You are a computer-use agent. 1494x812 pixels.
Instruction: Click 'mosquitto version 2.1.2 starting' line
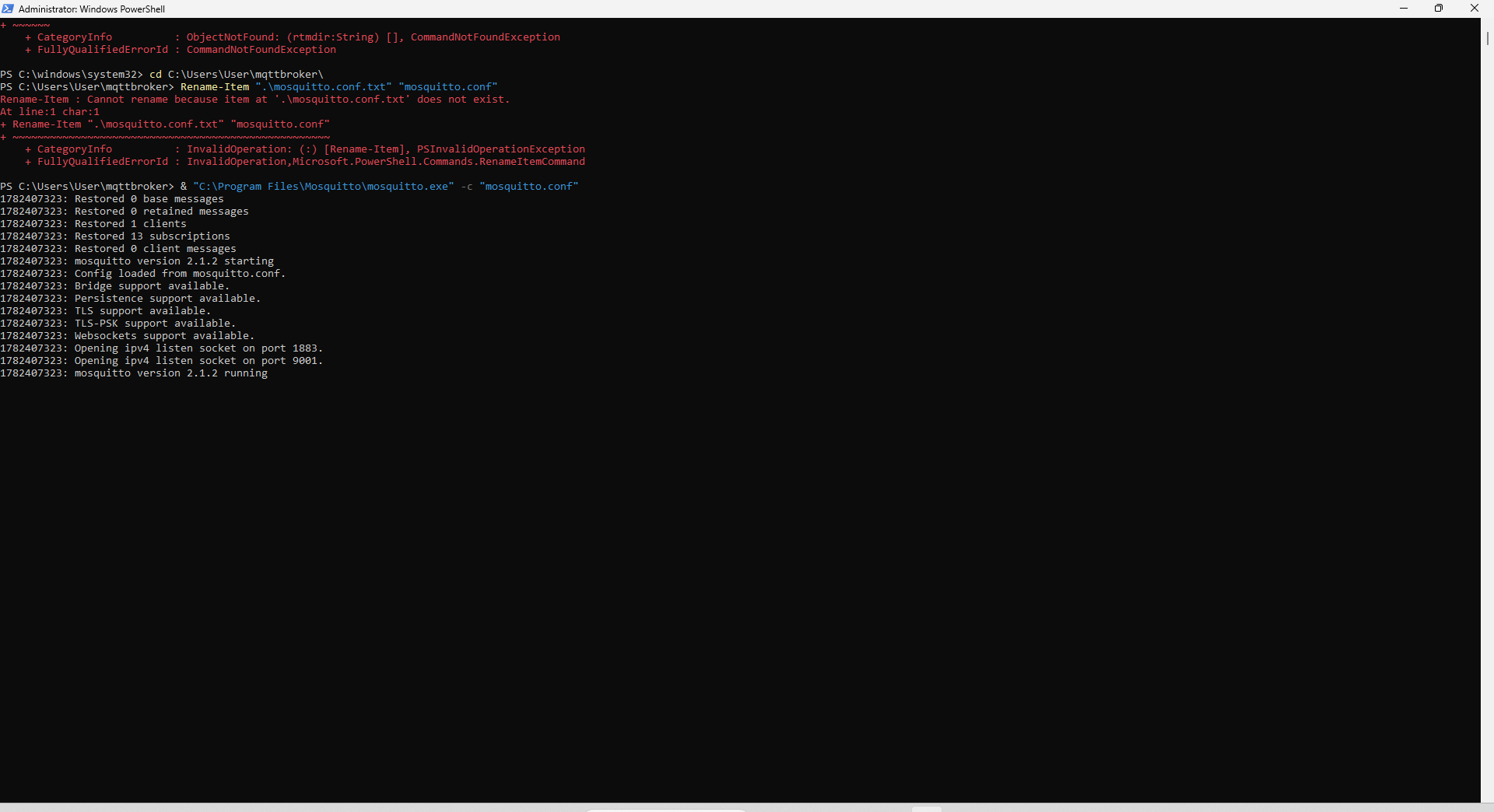click(137, 261)
